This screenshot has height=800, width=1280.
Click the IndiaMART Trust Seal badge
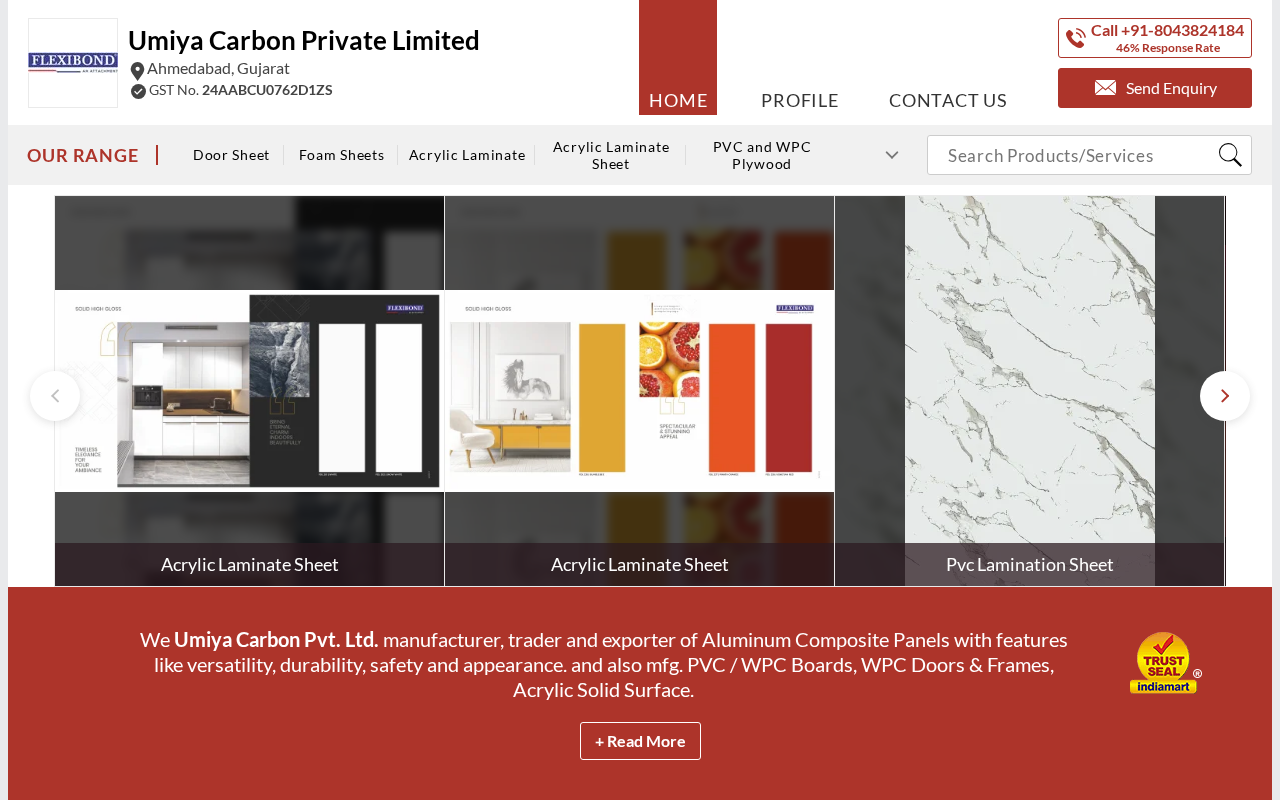point(1165,663)
